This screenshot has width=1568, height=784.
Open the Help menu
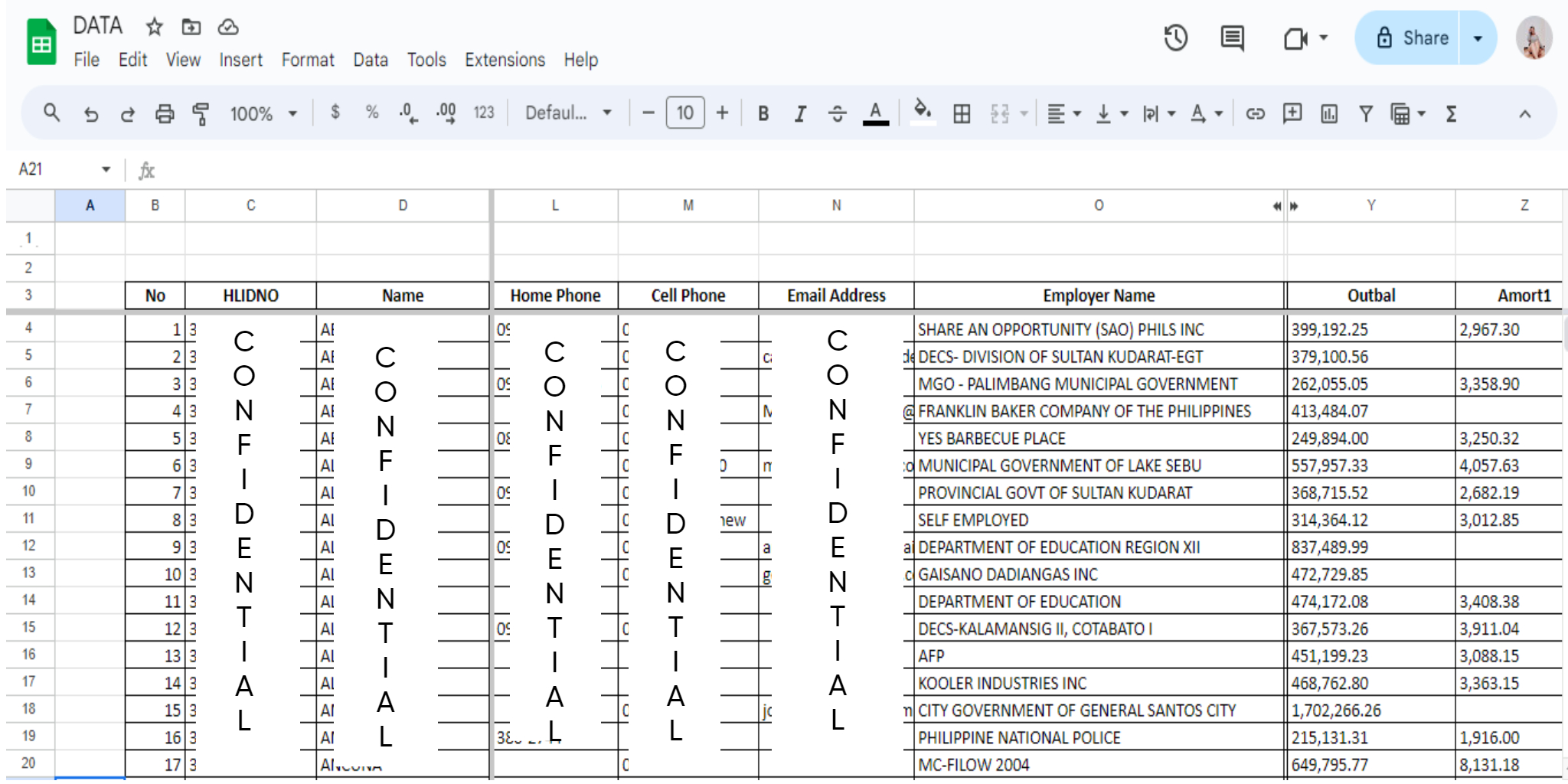point(581,60)
